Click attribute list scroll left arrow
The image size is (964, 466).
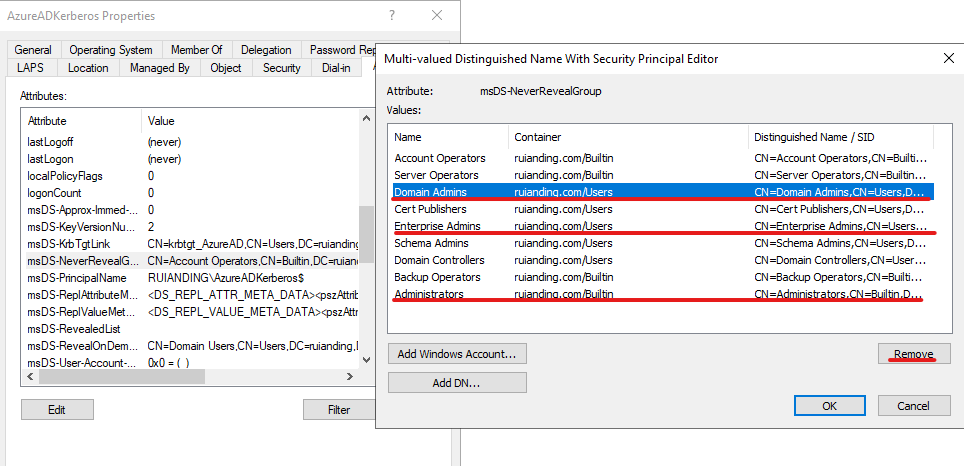[30, 376]
